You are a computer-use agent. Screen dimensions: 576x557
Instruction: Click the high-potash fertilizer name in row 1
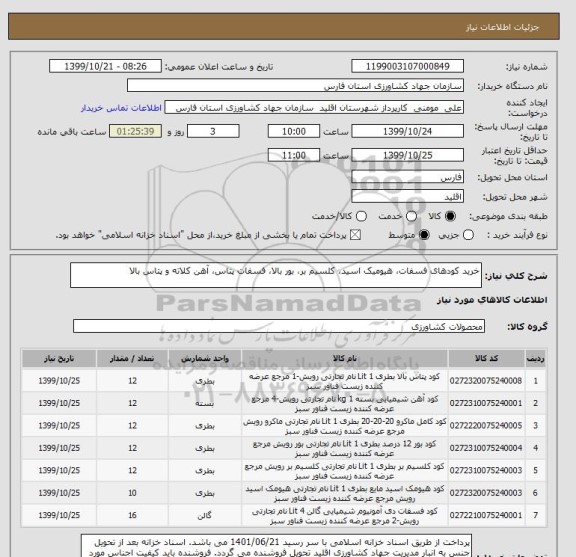pos(345,381)
